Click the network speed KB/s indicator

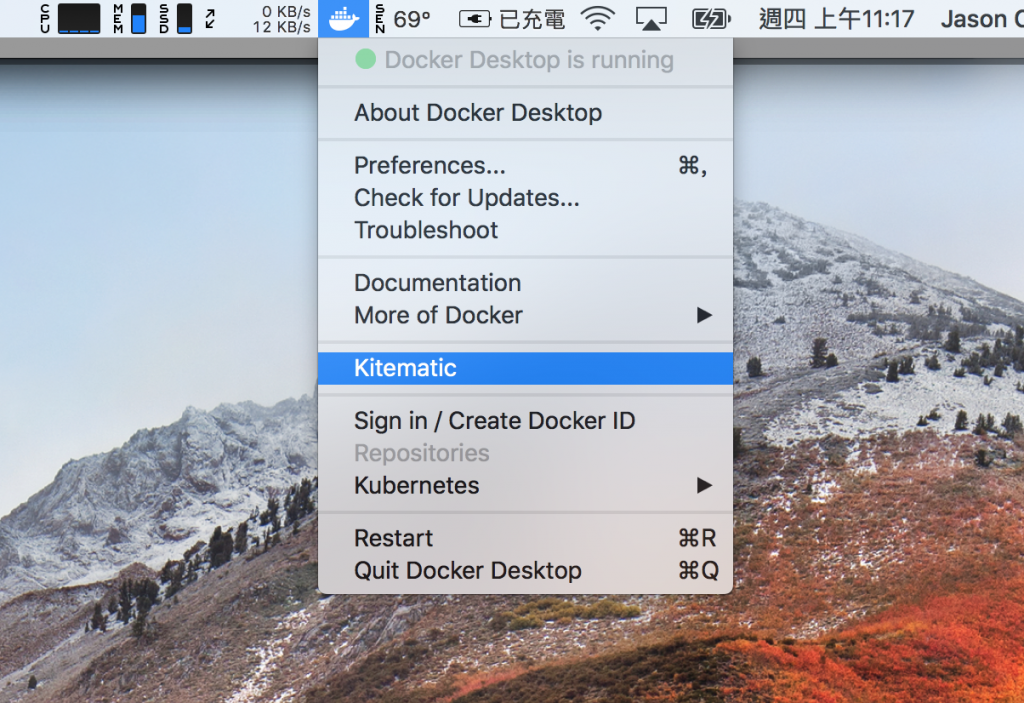tap(281, 19)
